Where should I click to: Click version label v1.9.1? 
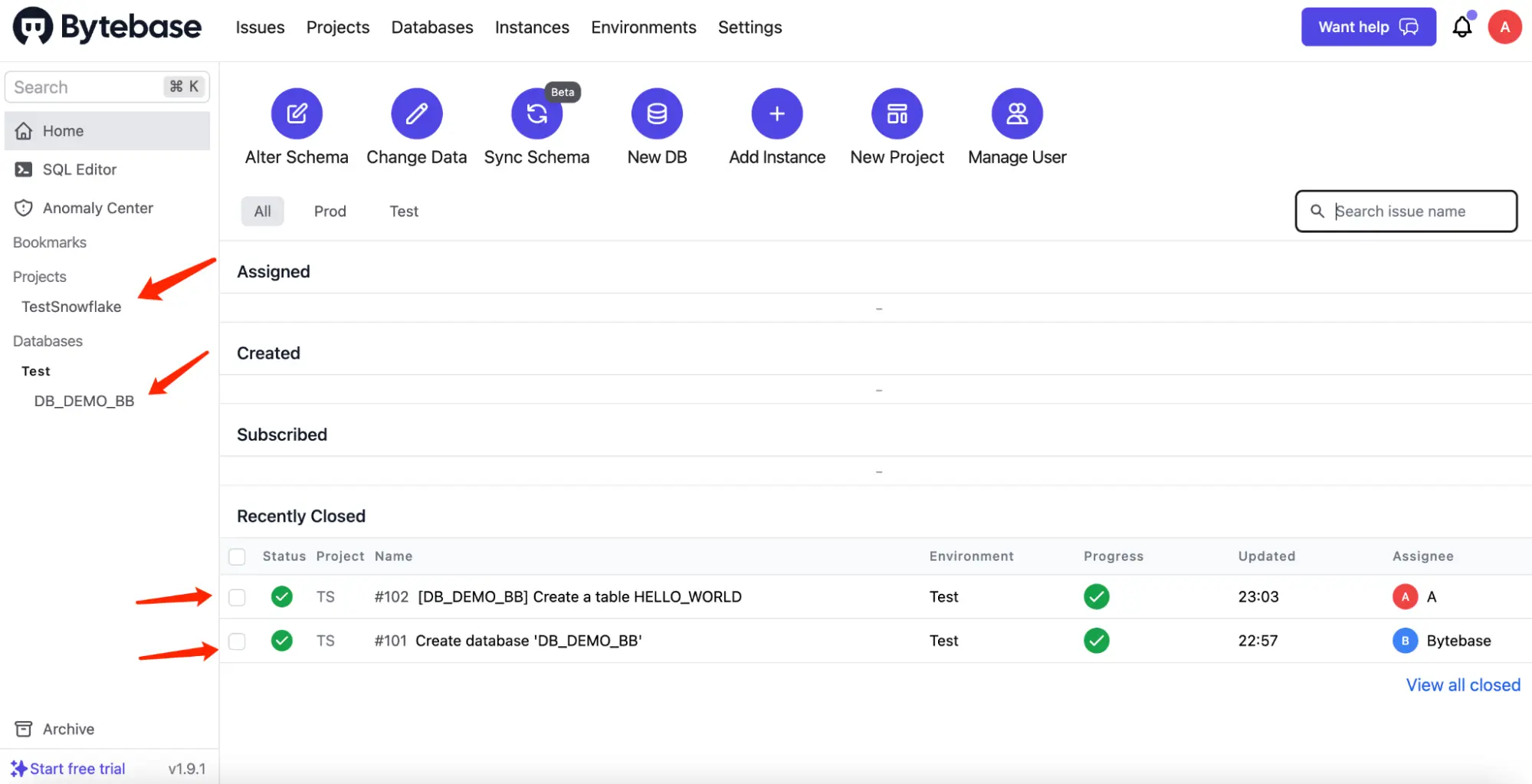[187, 769]
